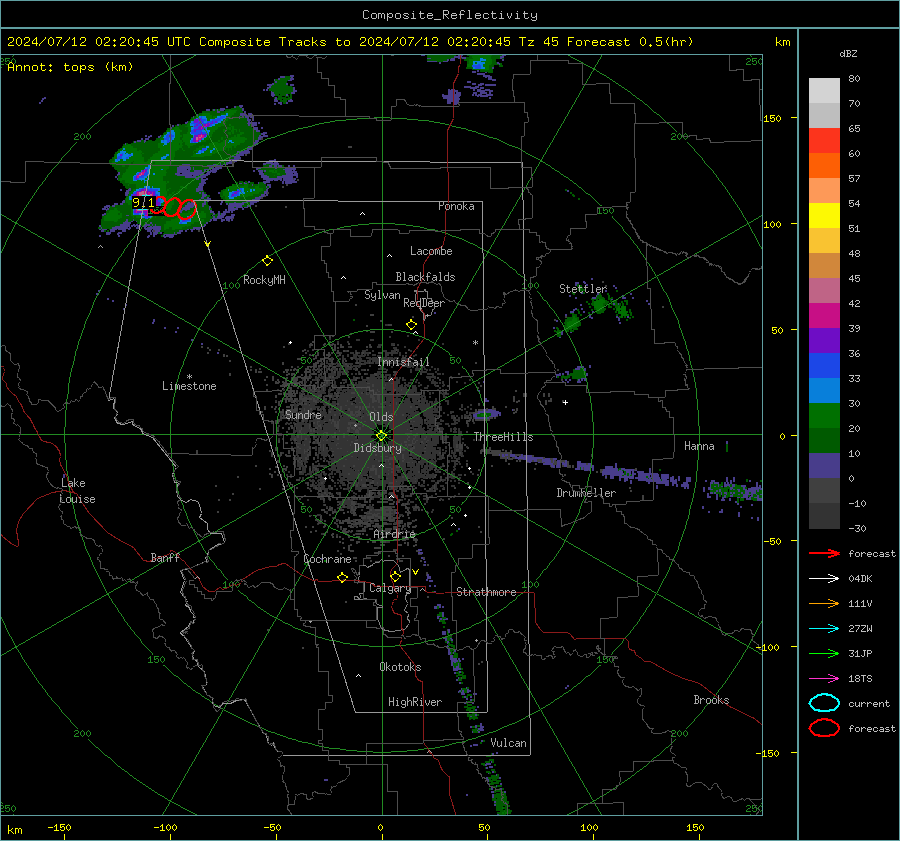The width and height of the screenshot is (900, 841).
Task: Click the light gray swatch between 80 and 70 dBZ
Action: (x=824, y=91)
